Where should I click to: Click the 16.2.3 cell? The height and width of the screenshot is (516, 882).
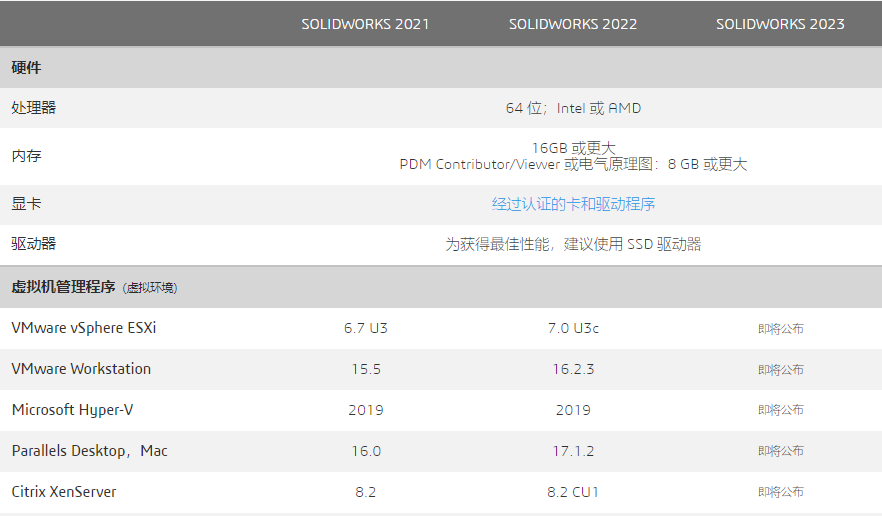click(x=573, y=369)
